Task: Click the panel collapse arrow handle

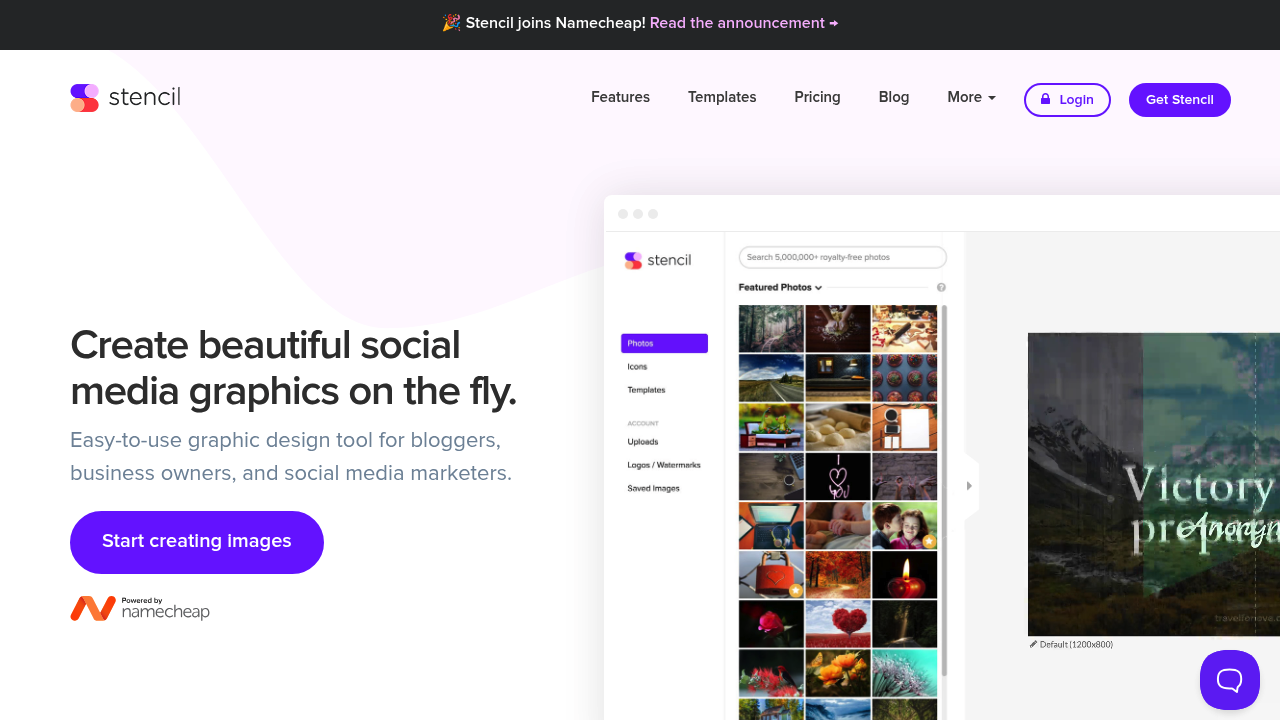Action: 968,486
